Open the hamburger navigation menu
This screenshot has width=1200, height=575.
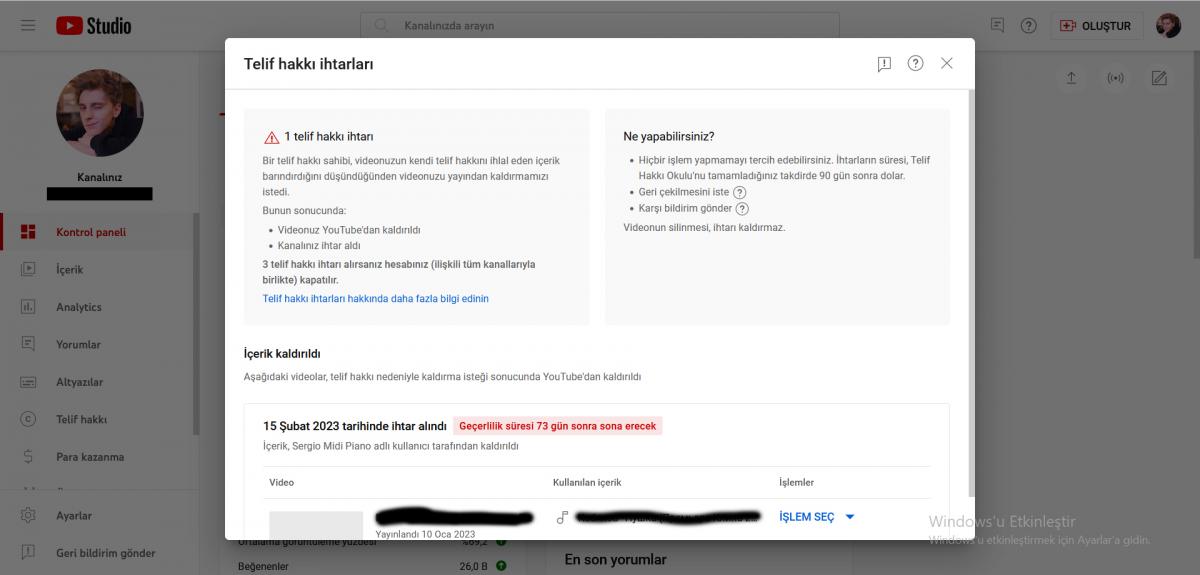[x=28, y=26]
